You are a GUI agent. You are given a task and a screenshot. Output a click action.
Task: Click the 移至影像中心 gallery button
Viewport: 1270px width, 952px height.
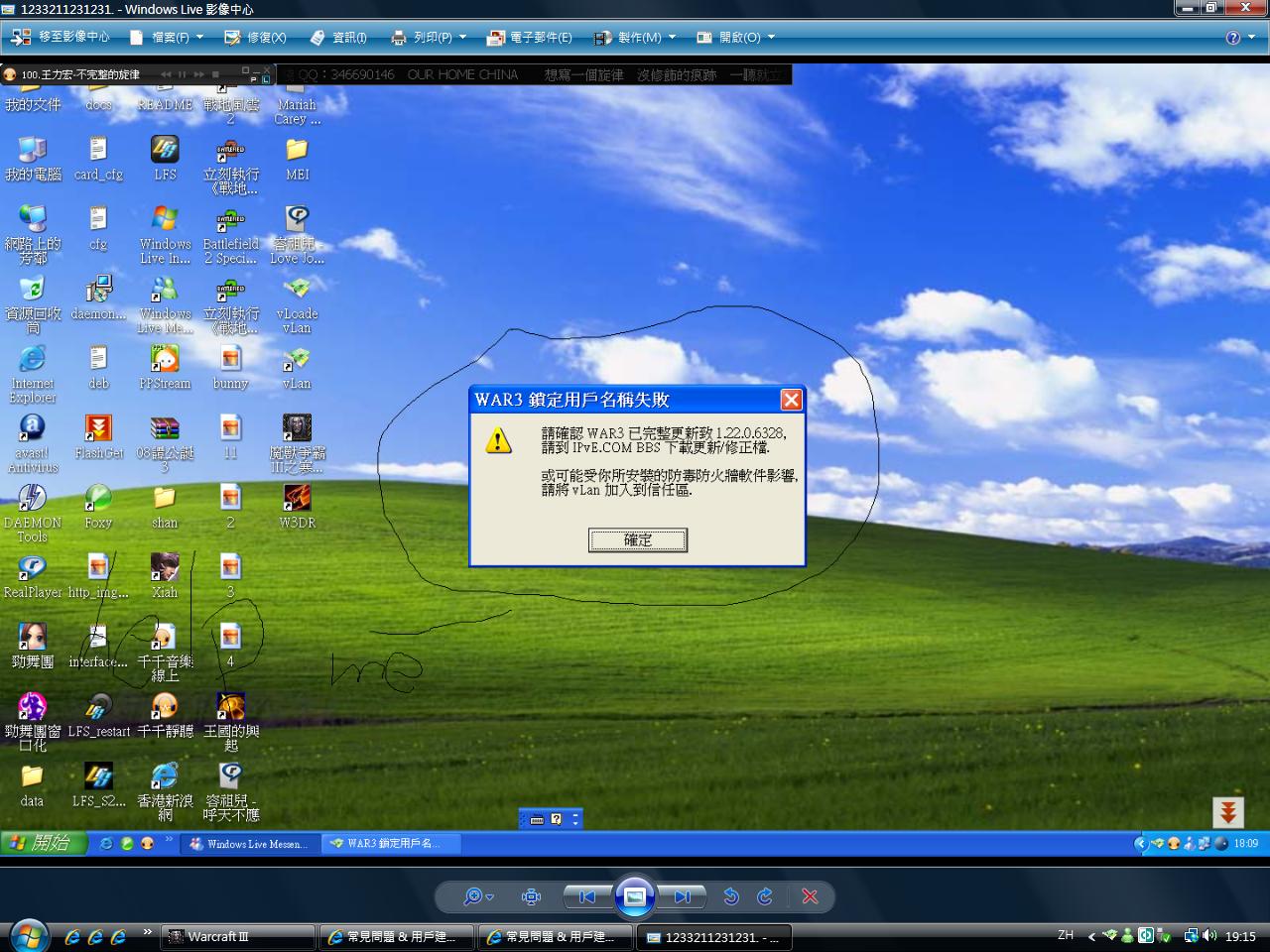click(x=62, y=37)
